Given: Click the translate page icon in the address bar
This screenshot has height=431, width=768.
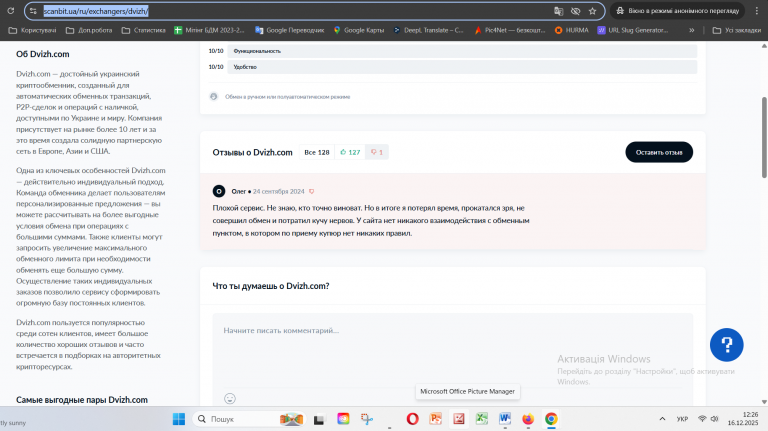Looking at the screenshot, I should (x=558, y=11).
